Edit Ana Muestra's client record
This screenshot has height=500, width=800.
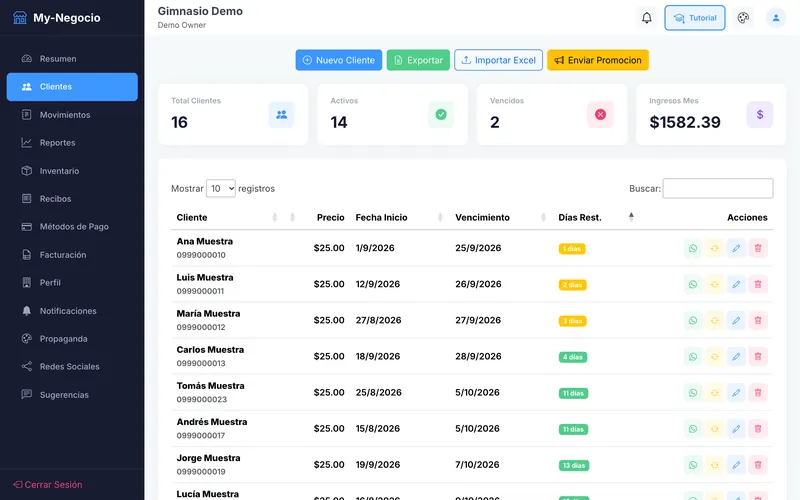coord(736,248)
